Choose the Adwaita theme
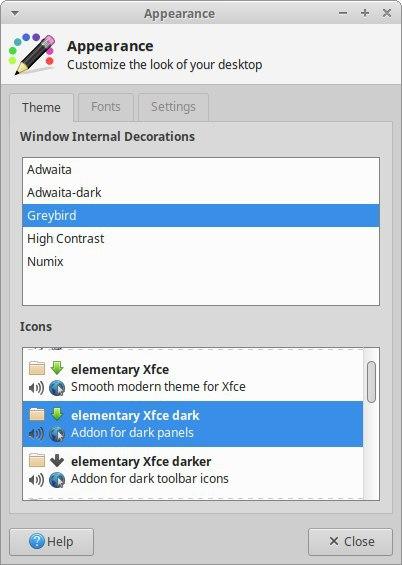 point(201,169)
